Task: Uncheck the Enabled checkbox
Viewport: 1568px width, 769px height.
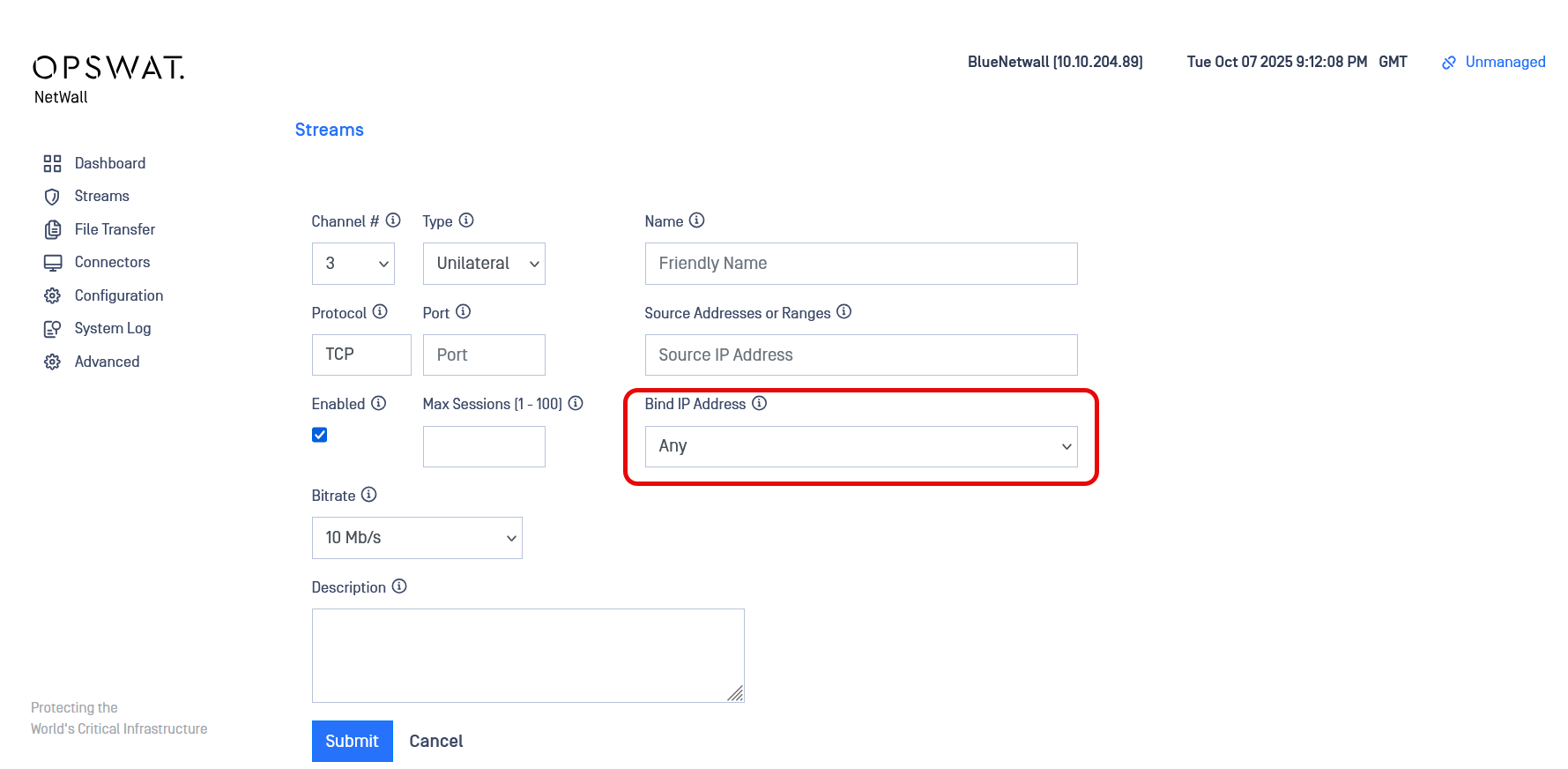Action: (x=320, y=435)
